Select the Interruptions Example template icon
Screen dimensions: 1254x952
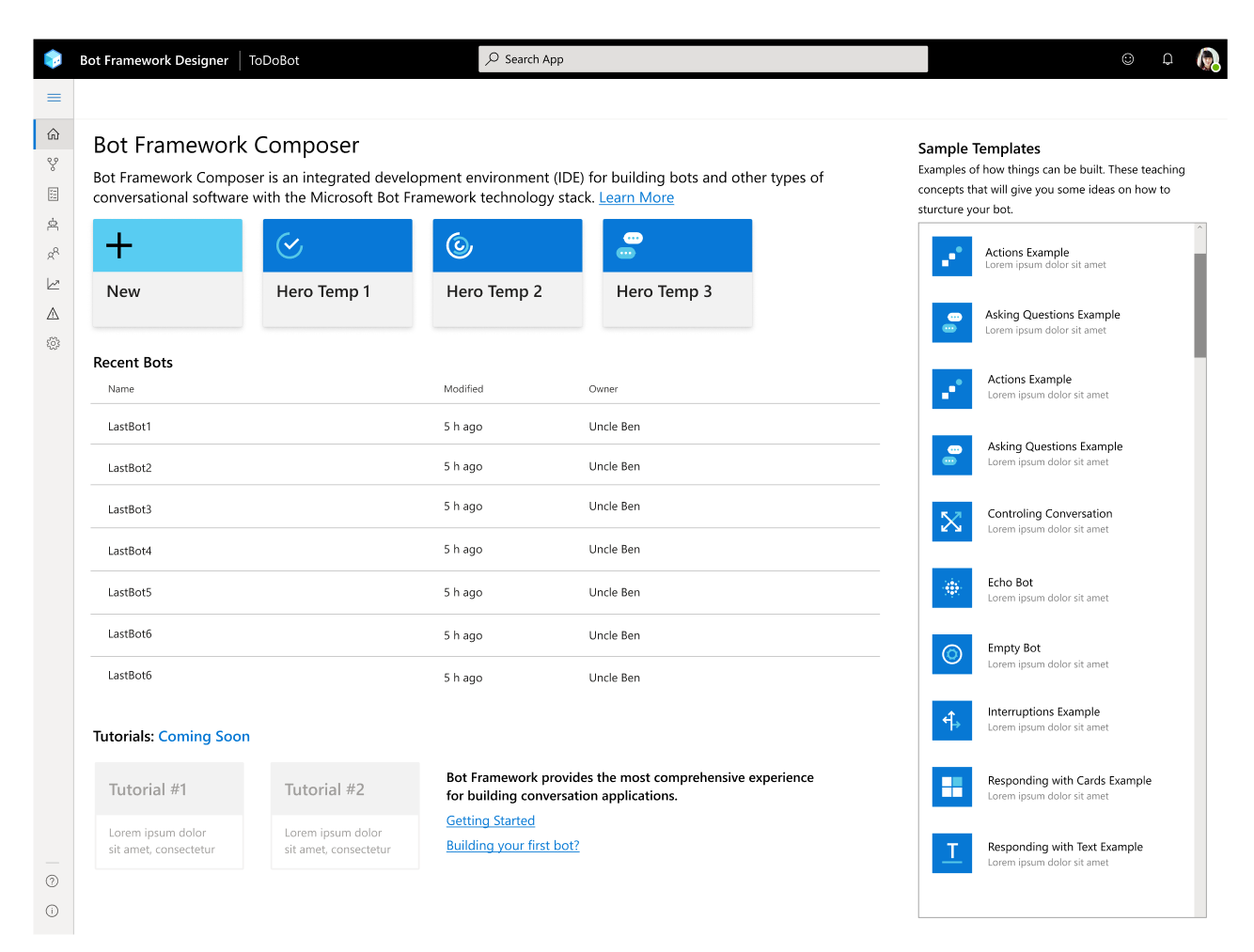pyautogui.click(x=952, y=721)
